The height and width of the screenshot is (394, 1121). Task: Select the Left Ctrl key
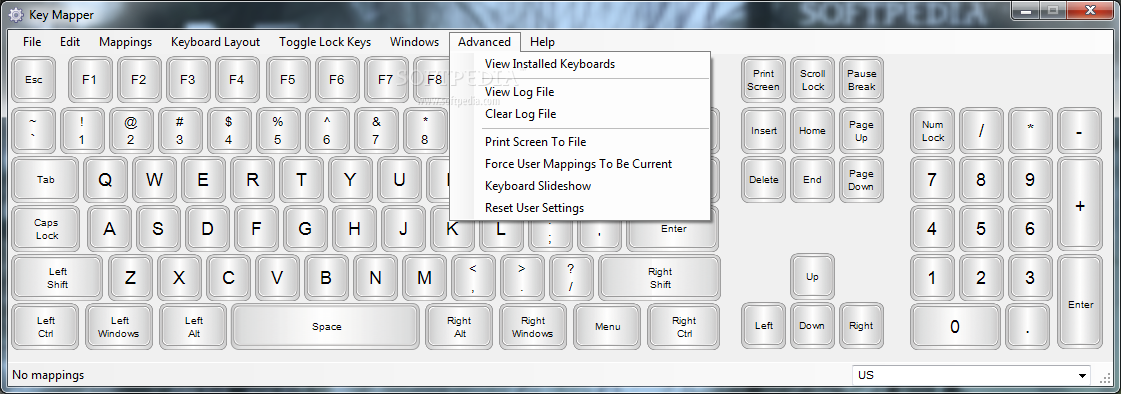coord(46,327)
